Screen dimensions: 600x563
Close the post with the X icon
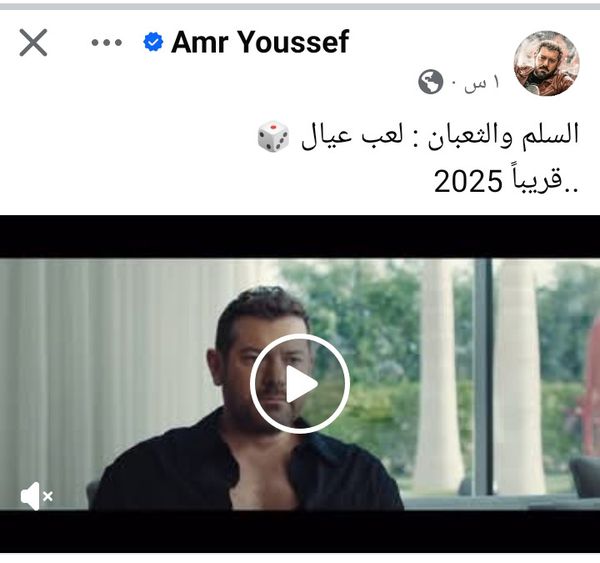click(33, 42)
